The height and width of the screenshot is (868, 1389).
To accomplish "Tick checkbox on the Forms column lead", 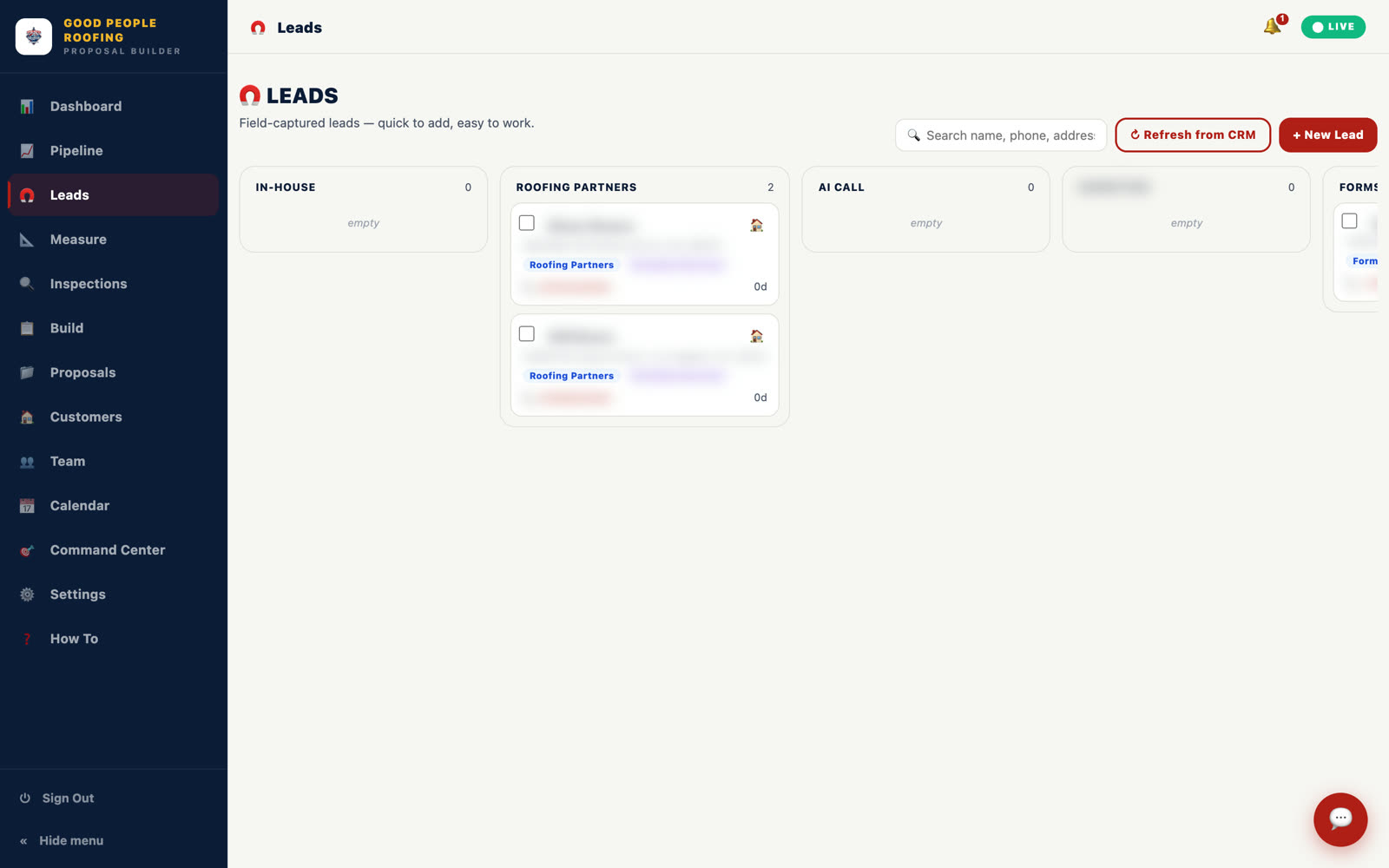I will 1349,221.
